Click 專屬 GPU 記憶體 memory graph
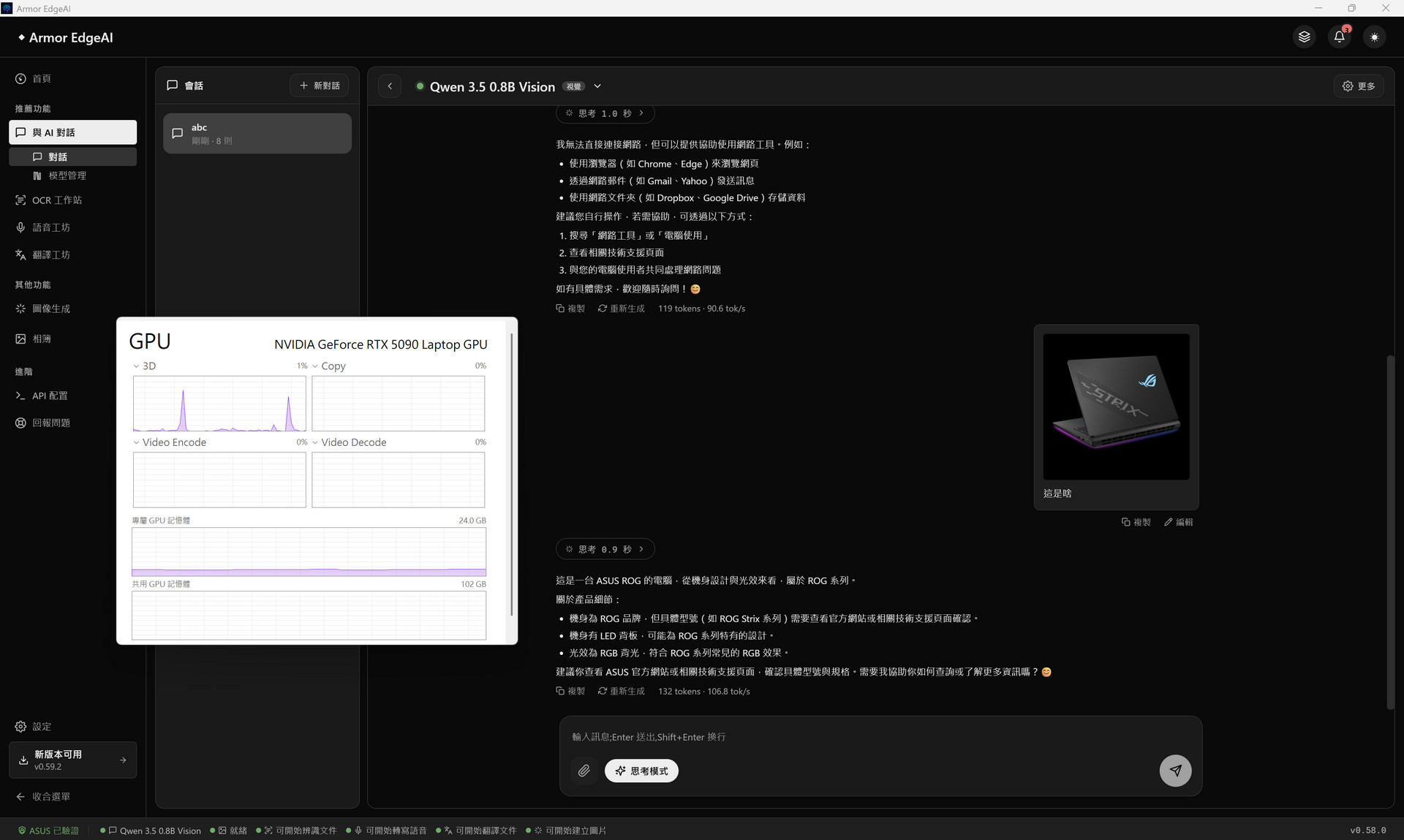 click(309, 552)
